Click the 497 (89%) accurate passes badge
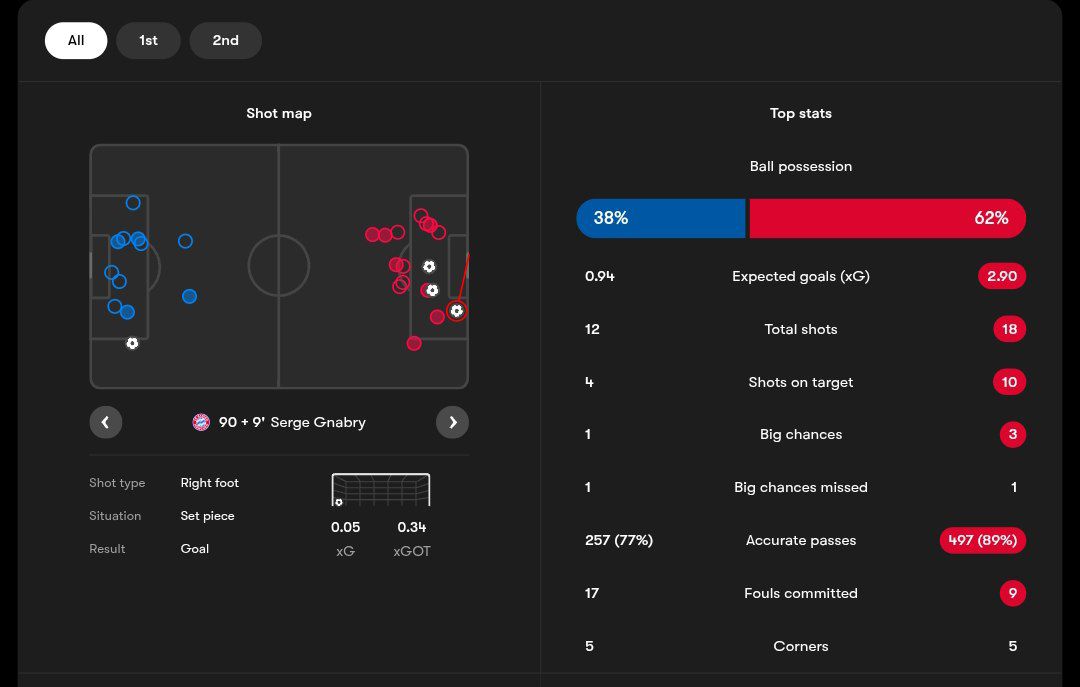This screenshot has width=1080, height=687. pyautogui.click(x=982, y=540)
